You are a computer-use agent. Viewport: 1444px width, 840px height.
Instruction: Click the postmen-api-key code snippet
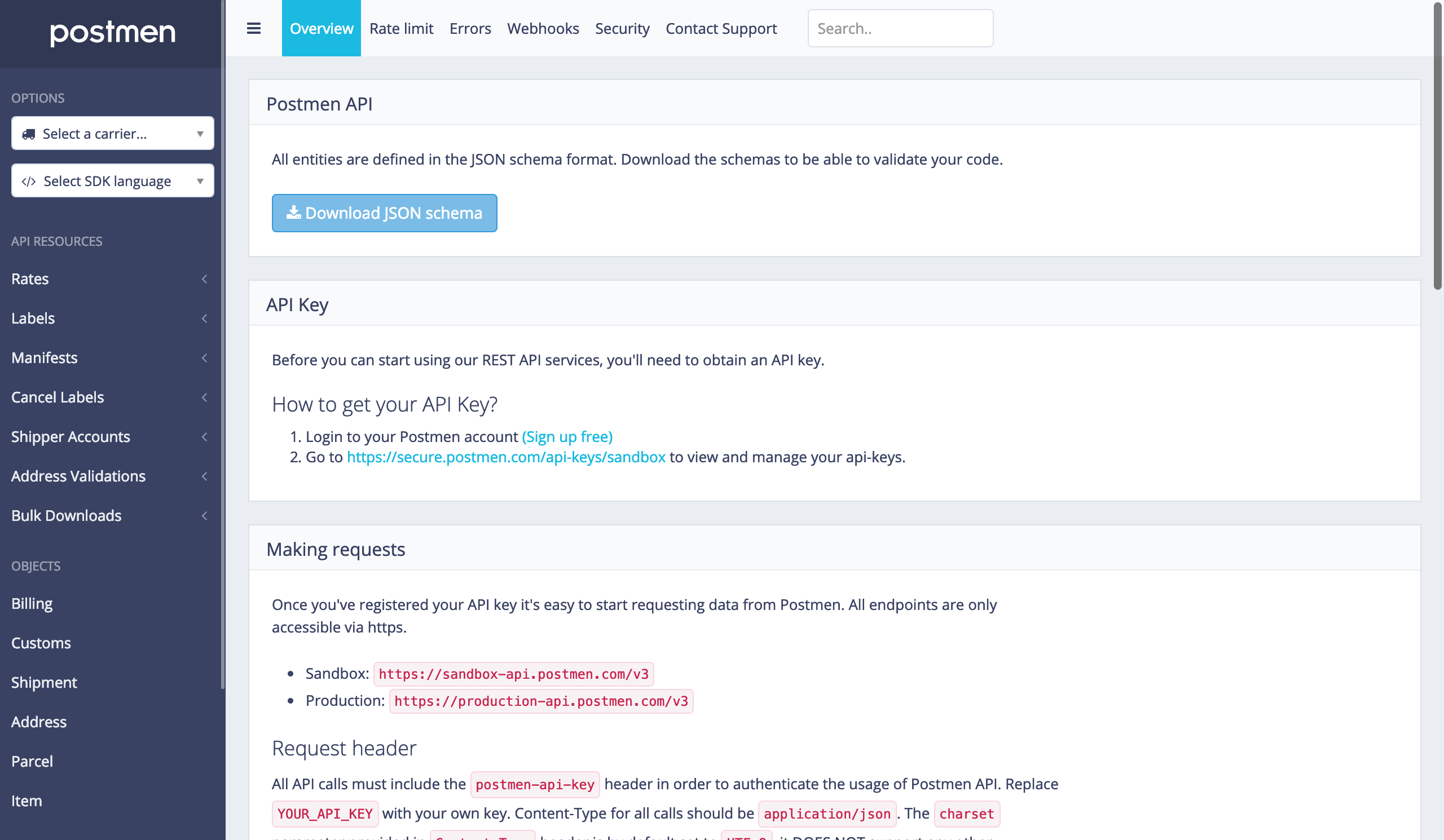535,784
